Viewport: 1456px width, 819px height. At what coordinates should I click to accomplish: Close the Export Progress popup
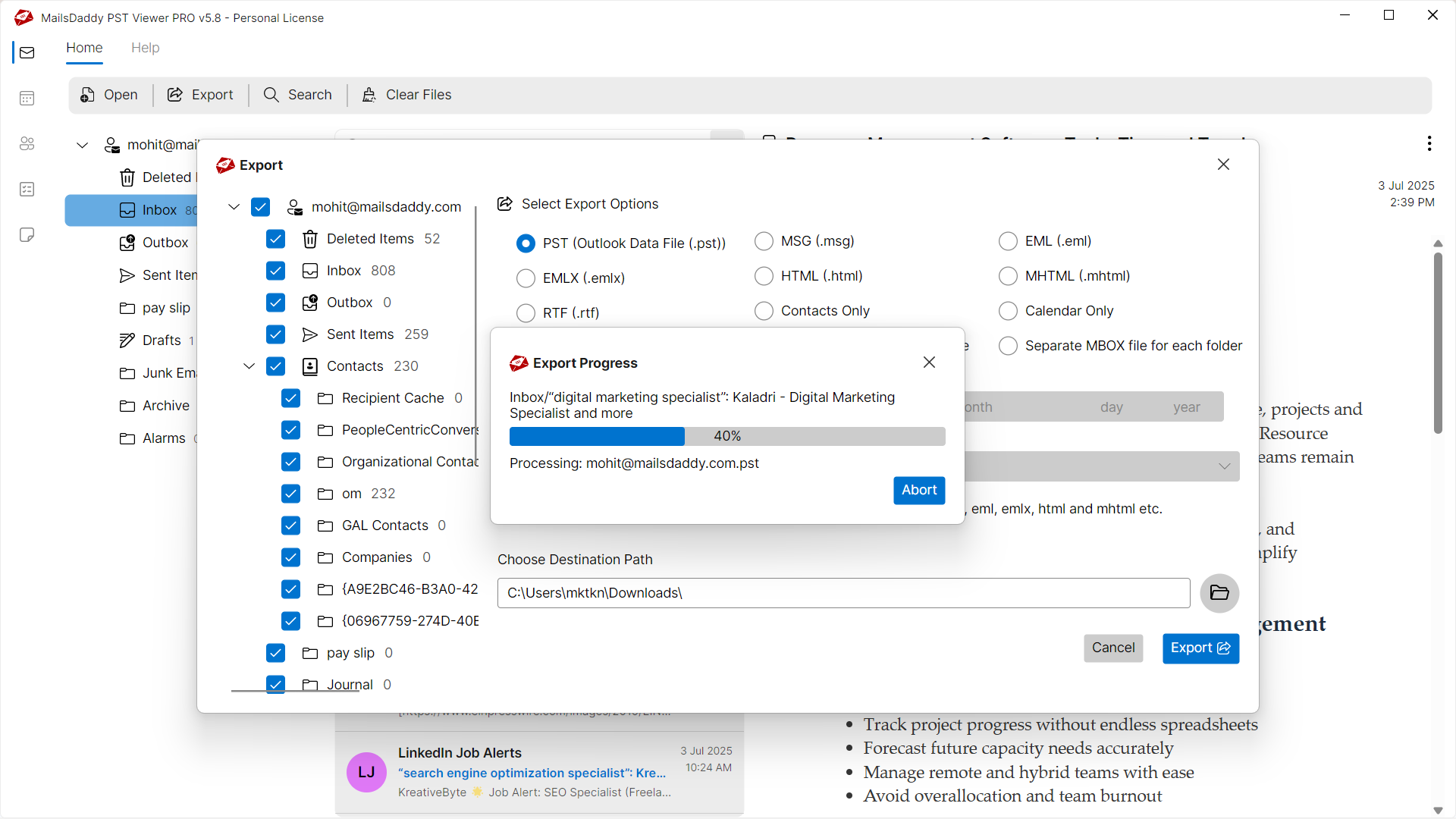pyautogui.click(x=929, y=362)
